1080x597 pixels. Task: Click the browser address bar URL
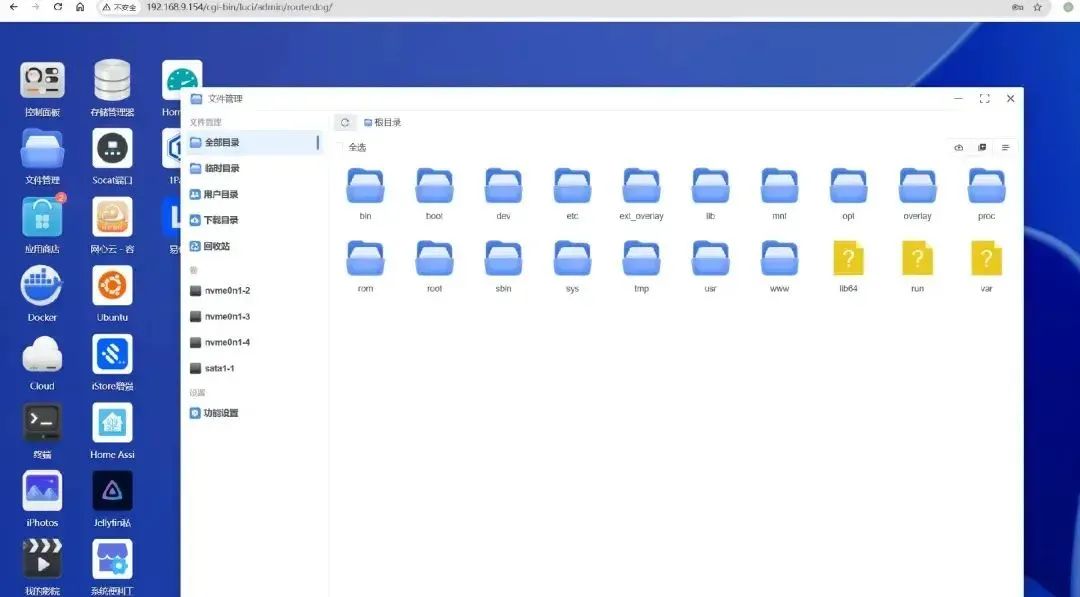tap(240, 7)
